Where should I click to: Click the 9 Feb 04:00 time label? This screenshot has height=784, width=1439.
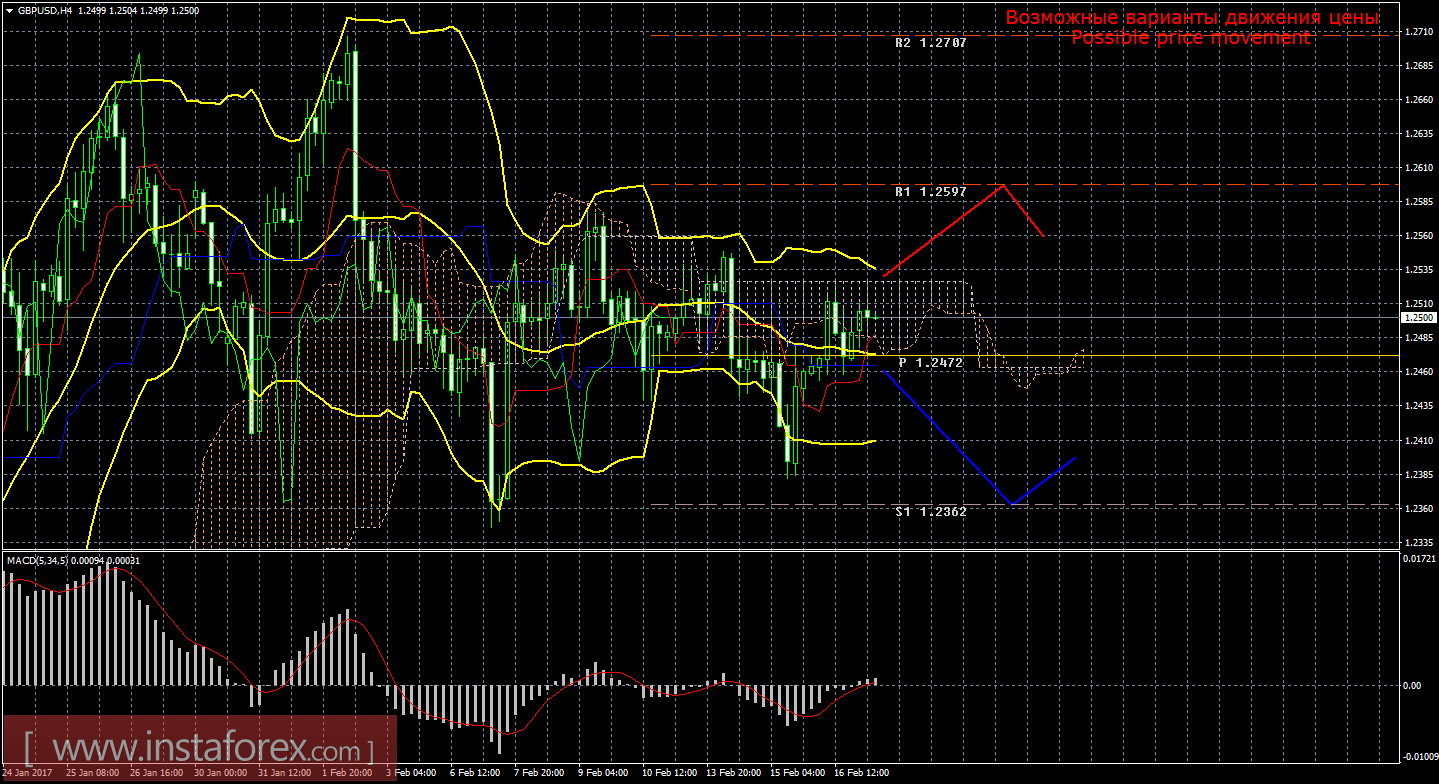pyautogui.click(x=604, y=773)
